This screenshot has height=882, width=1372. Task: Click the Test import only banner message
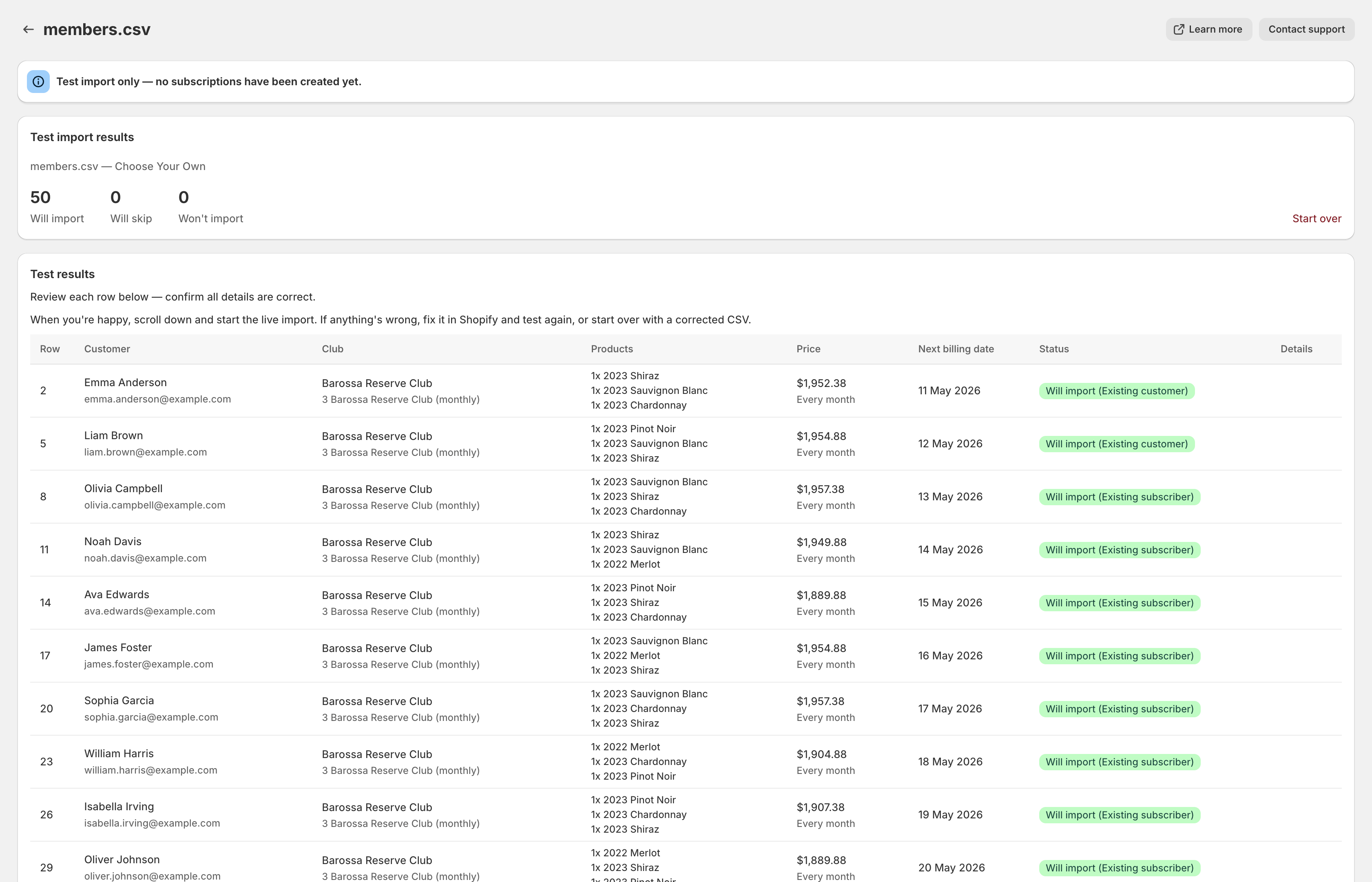(x=208, y=81)
